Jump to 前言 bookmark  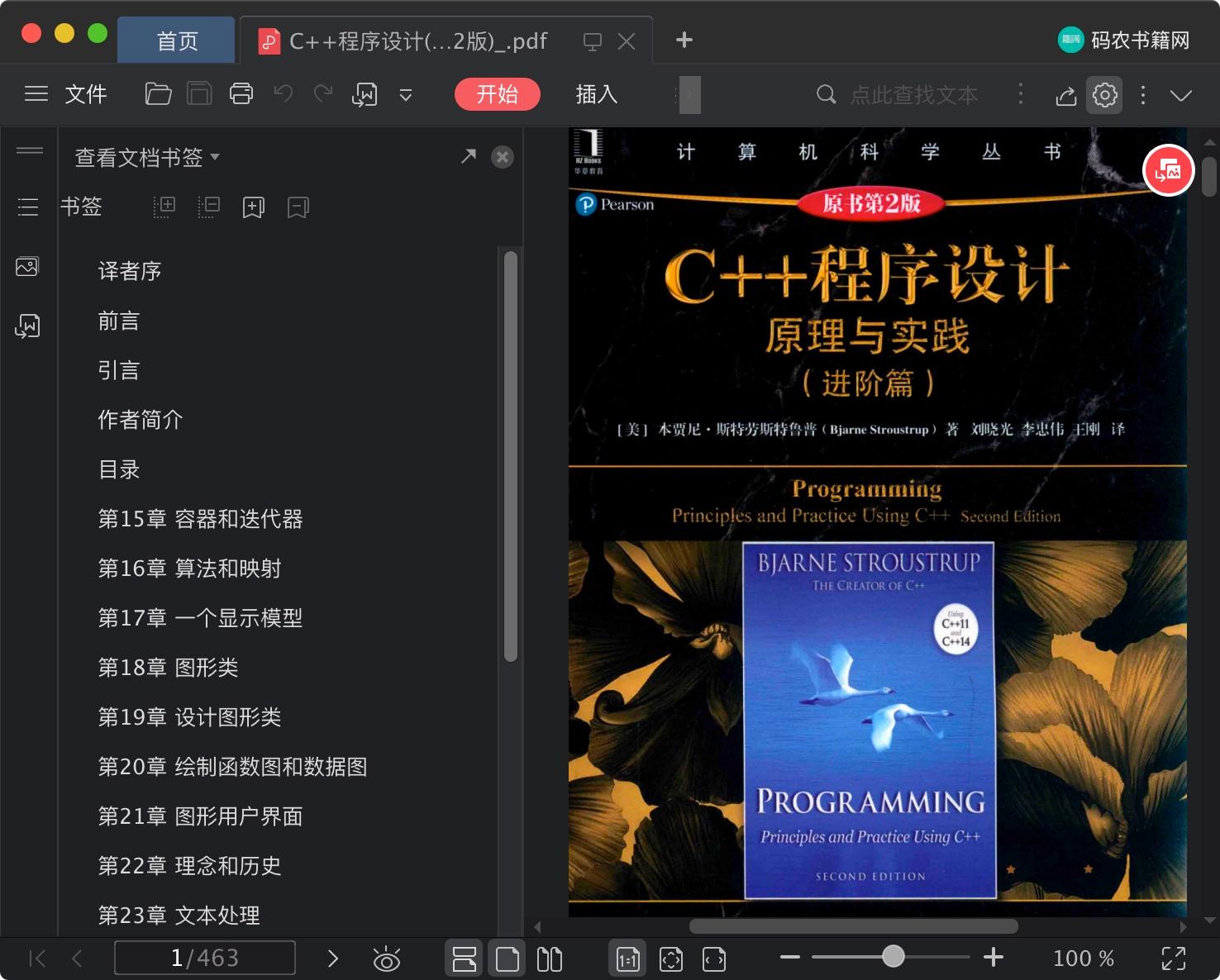(119, 321)
